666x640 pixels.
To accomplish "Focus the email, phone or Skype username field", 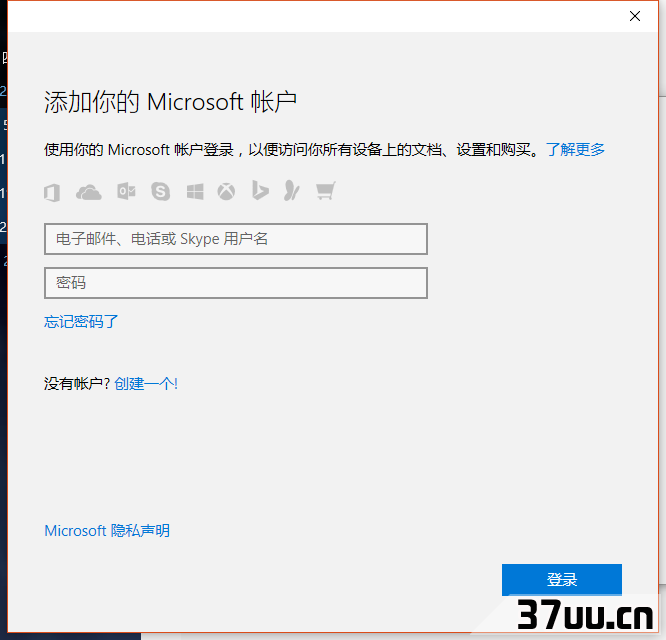I will [236, 239].
